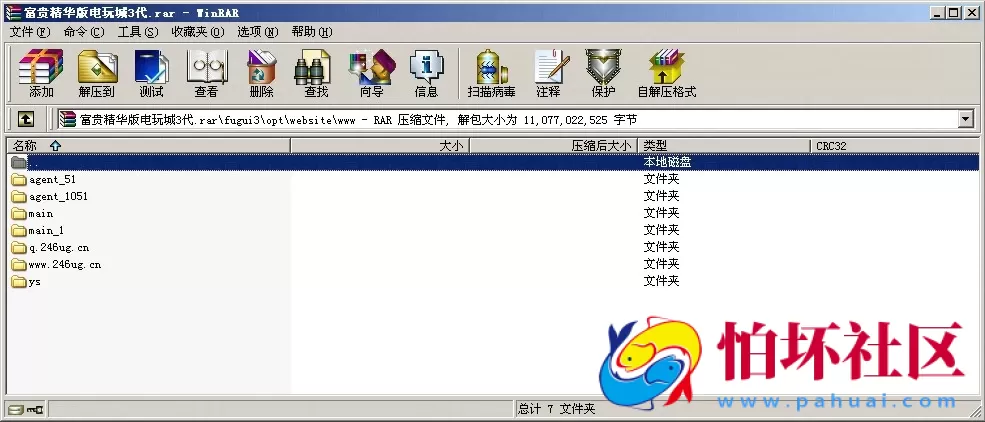This screenshot has width=985, height=422.
Task: Click status bar text 总计 7 文件夹
Action: coord(557,409)
